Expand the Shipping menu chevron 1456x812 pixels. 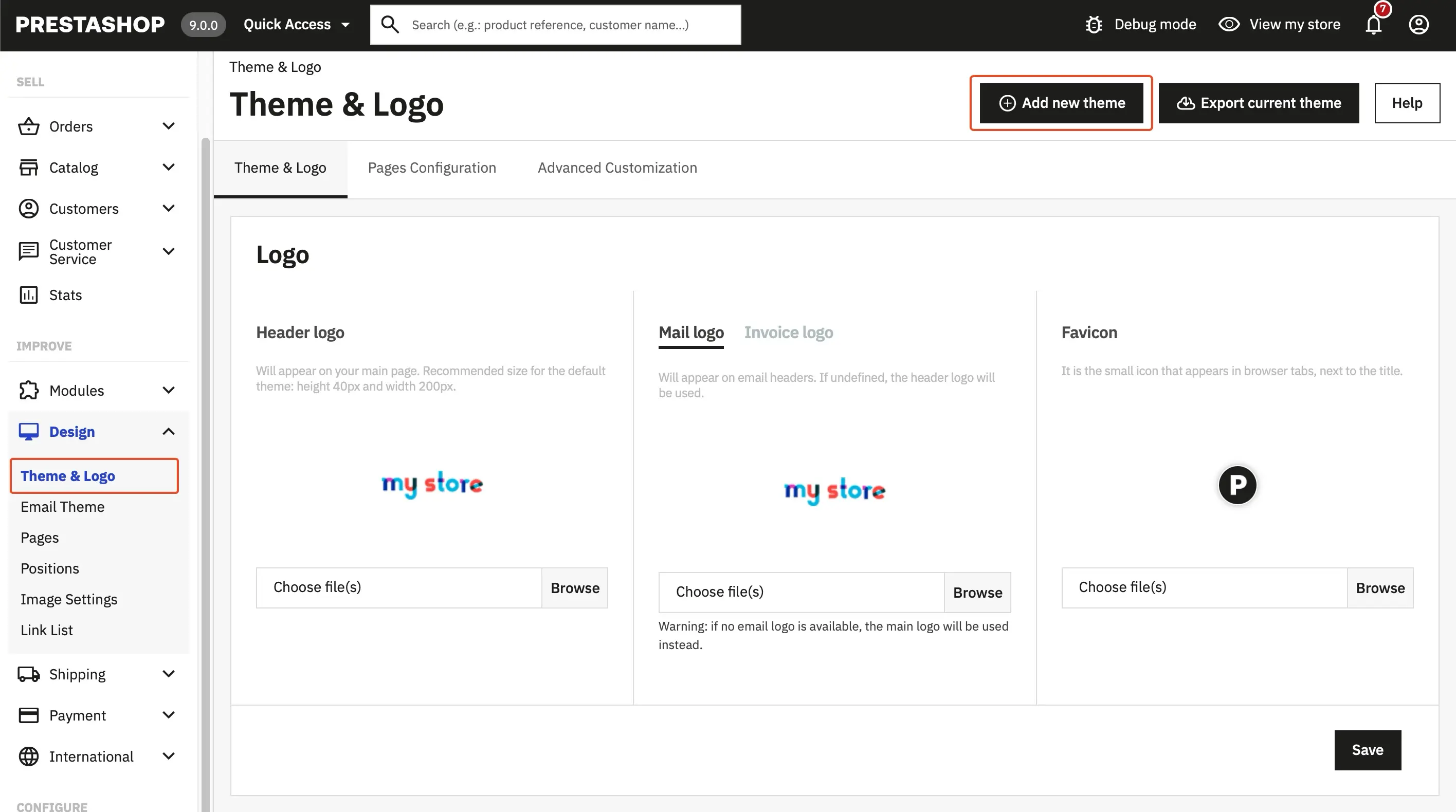(x=169, y=674)
